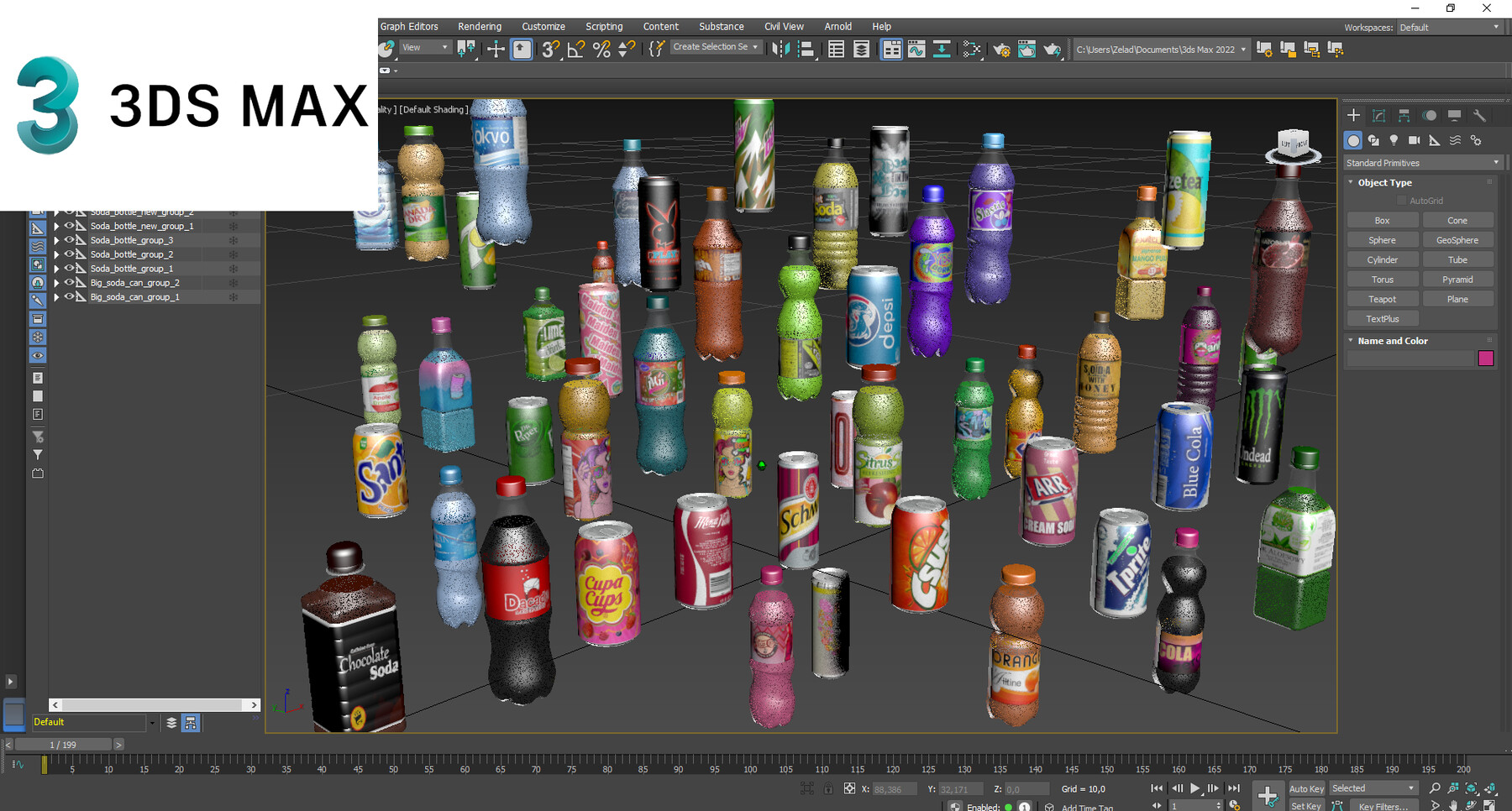Toggle the Angle Snap tool
Image resolution: width=1512 pixels, height=811 pixels.
pos(576,49)
